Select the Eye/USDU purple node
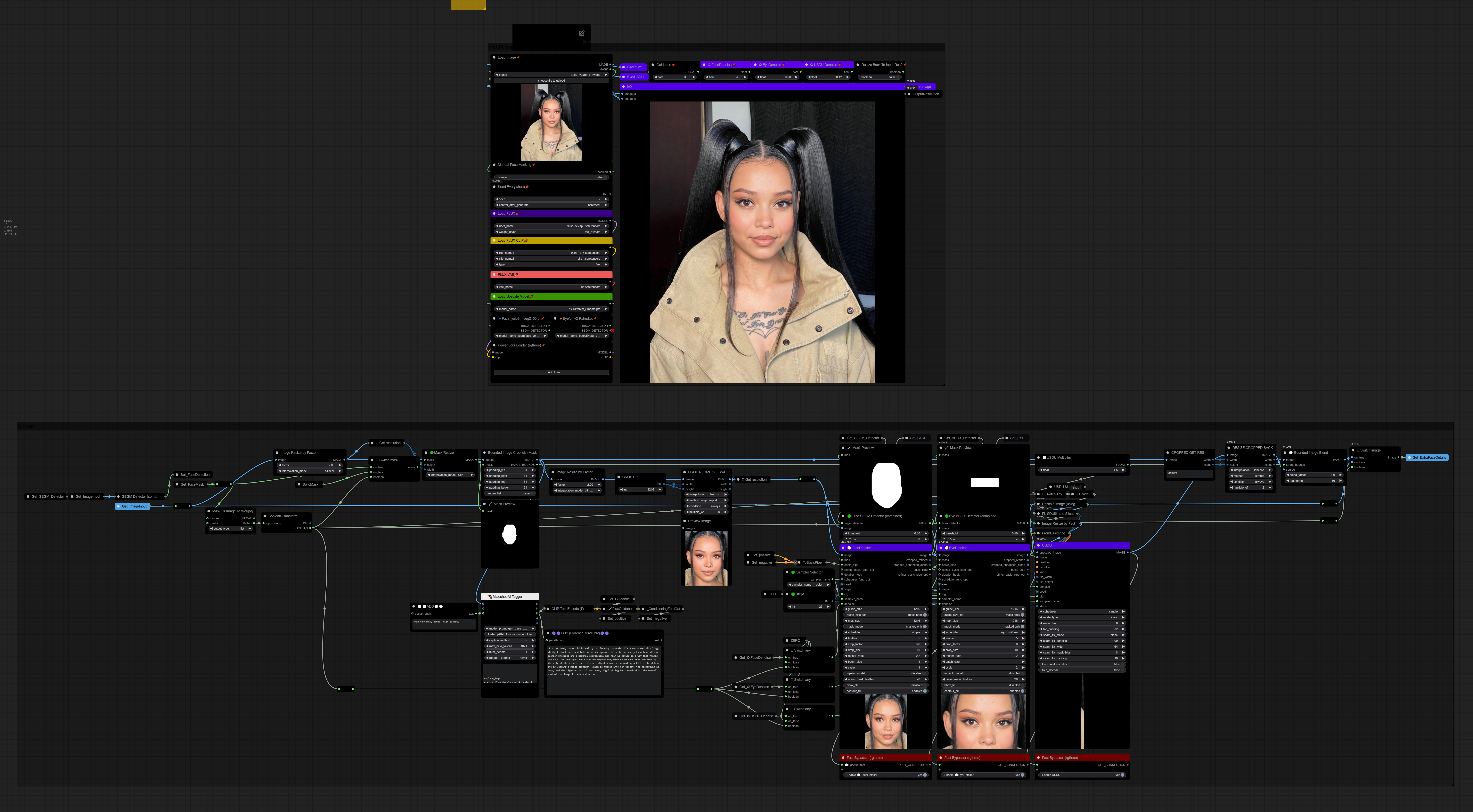The height and width of the screenshot is (812, 1473). (634, 77)
